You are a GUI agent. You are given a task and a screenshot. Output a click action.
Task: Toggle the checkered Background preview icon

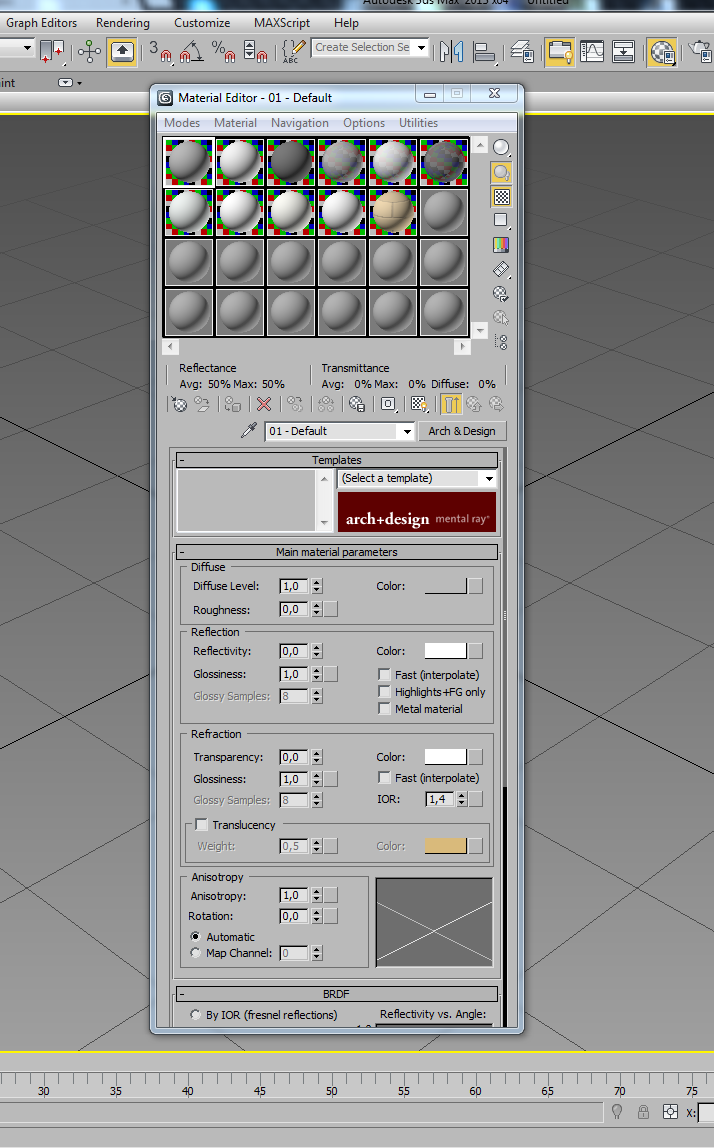[x=502, y=197]
